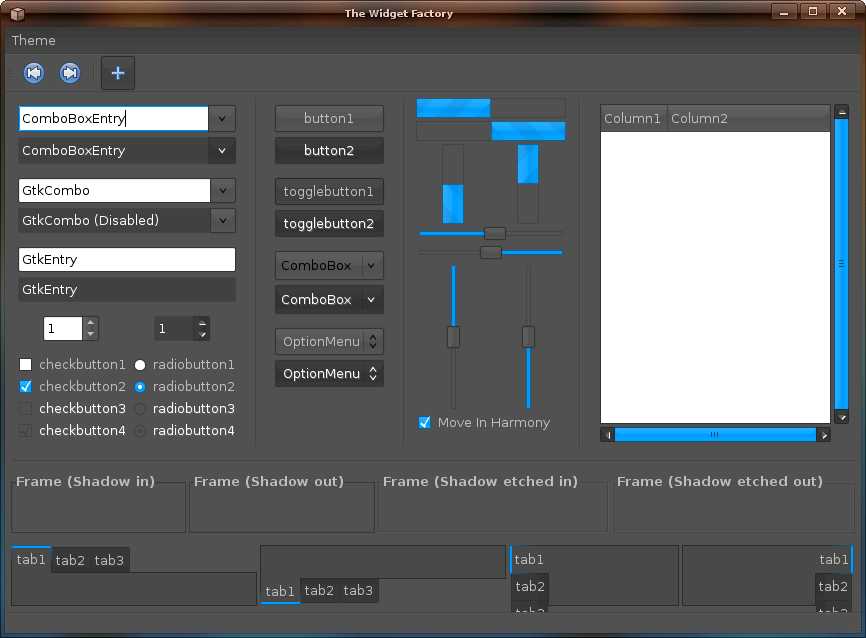Toggle togglebutton2
Screen dimensions: 866x638
(x=329, y=224)
